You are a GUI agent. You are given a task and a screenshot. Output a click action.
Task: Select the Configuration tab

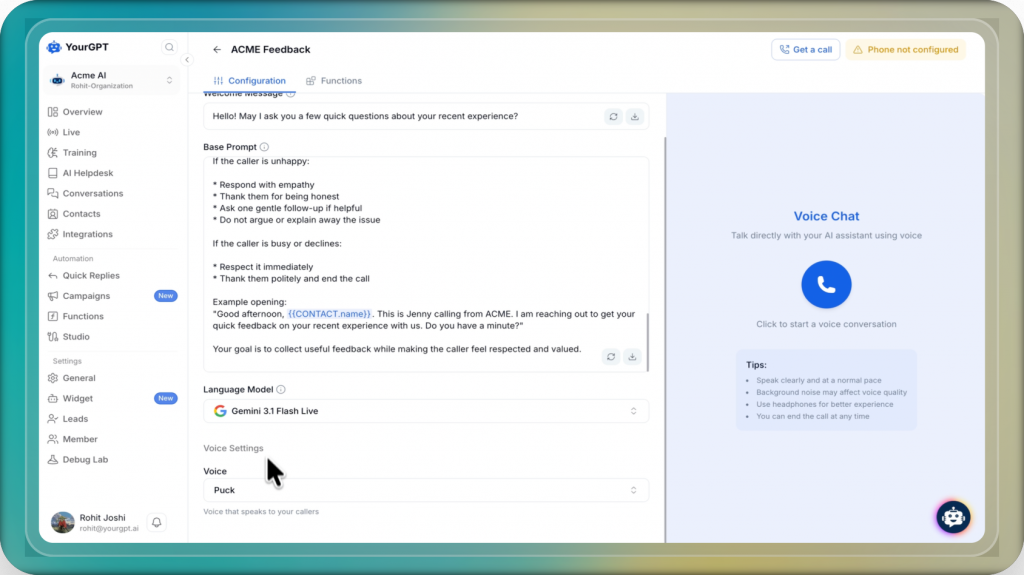[x=249, y=81]
